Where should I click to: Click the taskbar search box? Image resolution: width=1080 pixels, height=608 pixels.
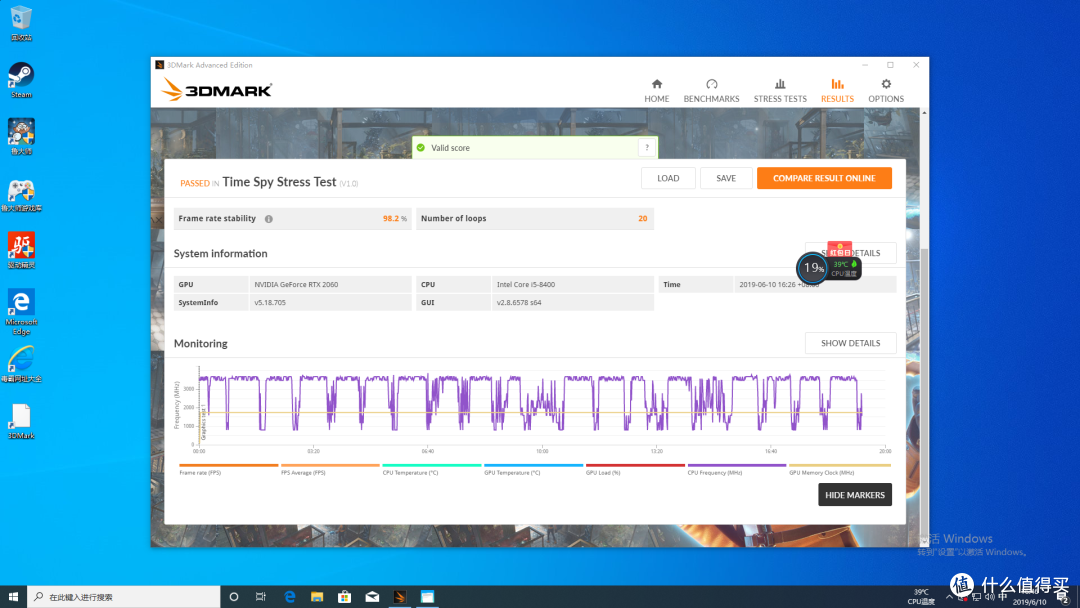124,597
